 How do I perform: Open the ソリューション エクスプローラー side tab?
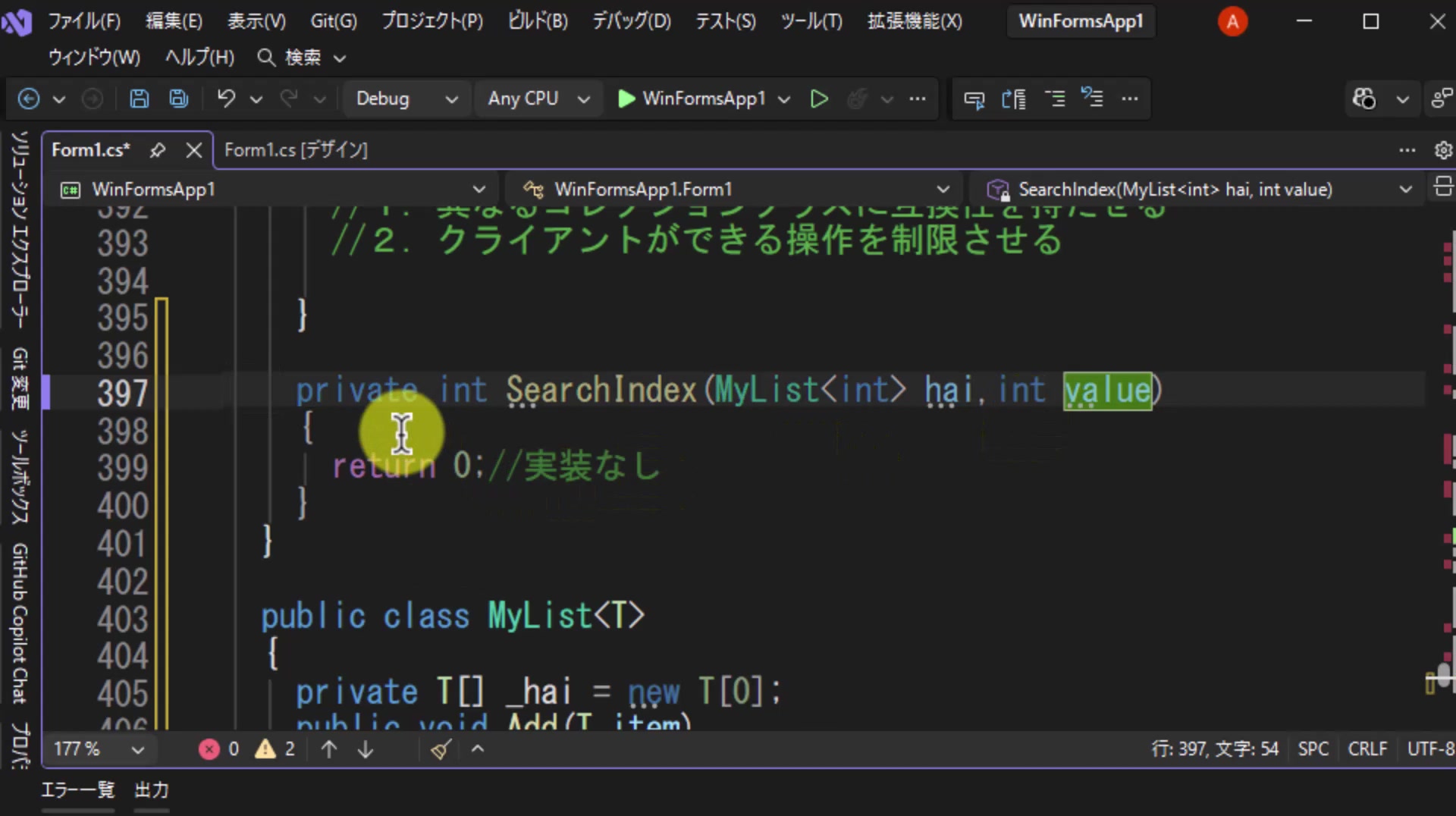20,230
